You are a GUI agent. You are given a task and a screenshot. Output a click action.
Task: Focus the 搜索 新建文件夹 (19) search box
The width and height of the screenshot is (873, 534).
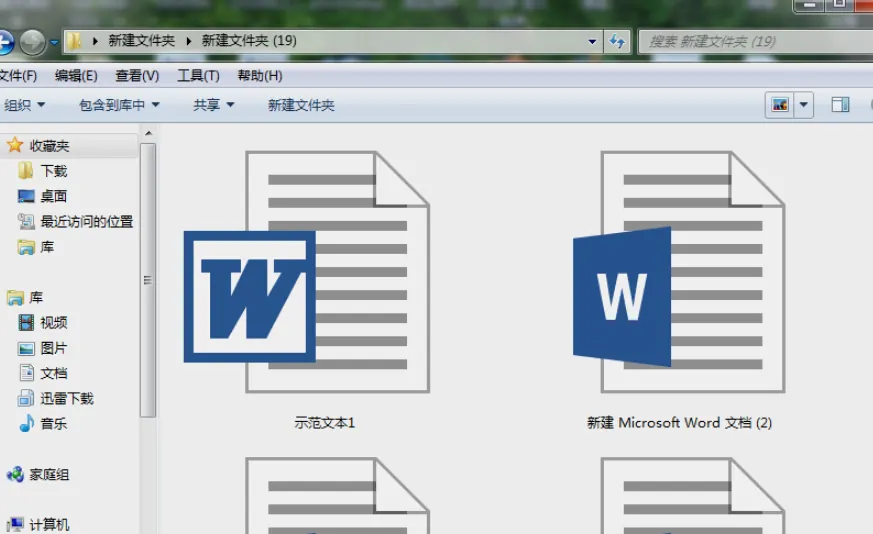pyautogui.click(x=755, y=42)
